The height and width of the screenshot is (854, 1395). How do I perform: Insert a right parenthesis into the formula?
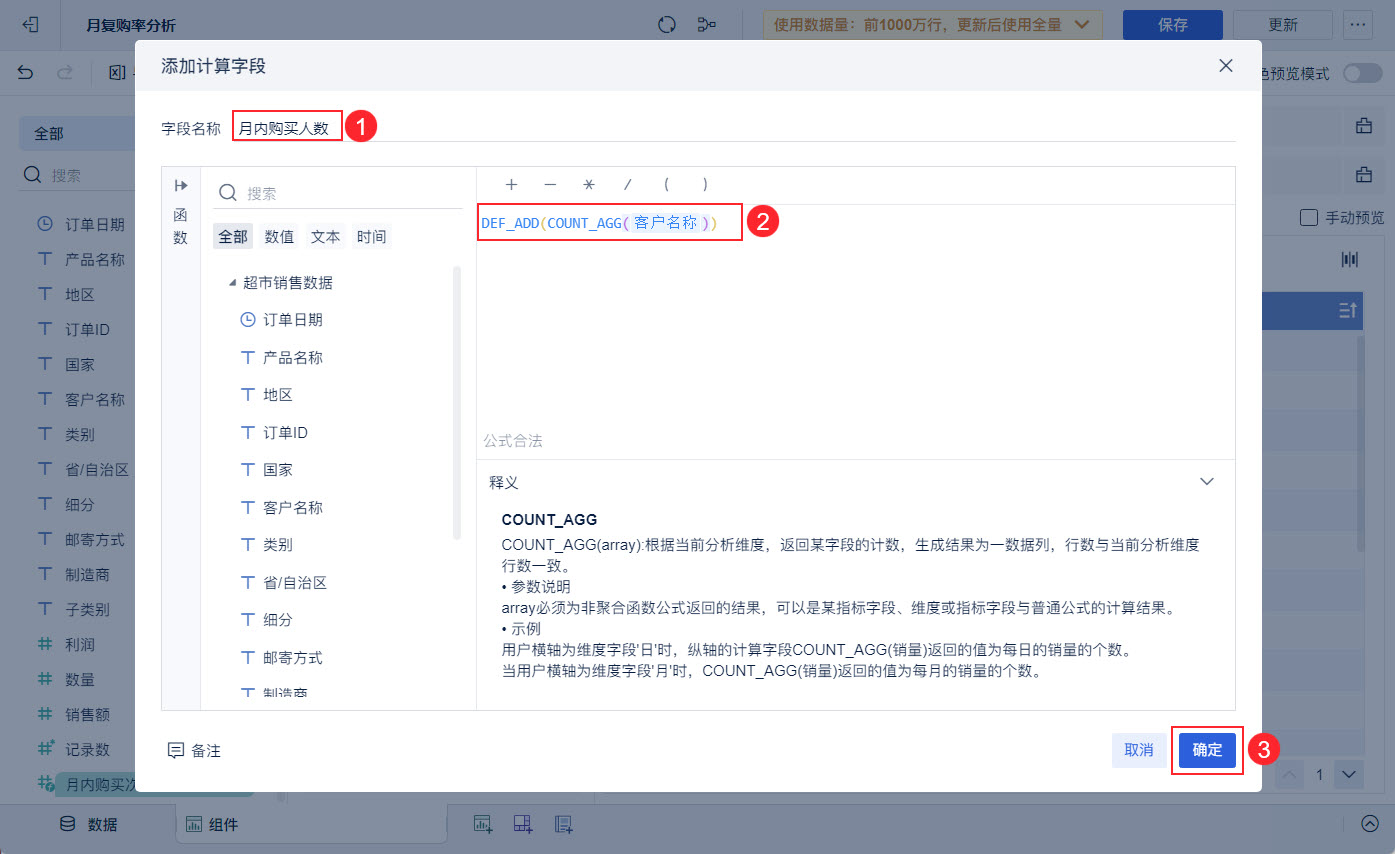706,185
